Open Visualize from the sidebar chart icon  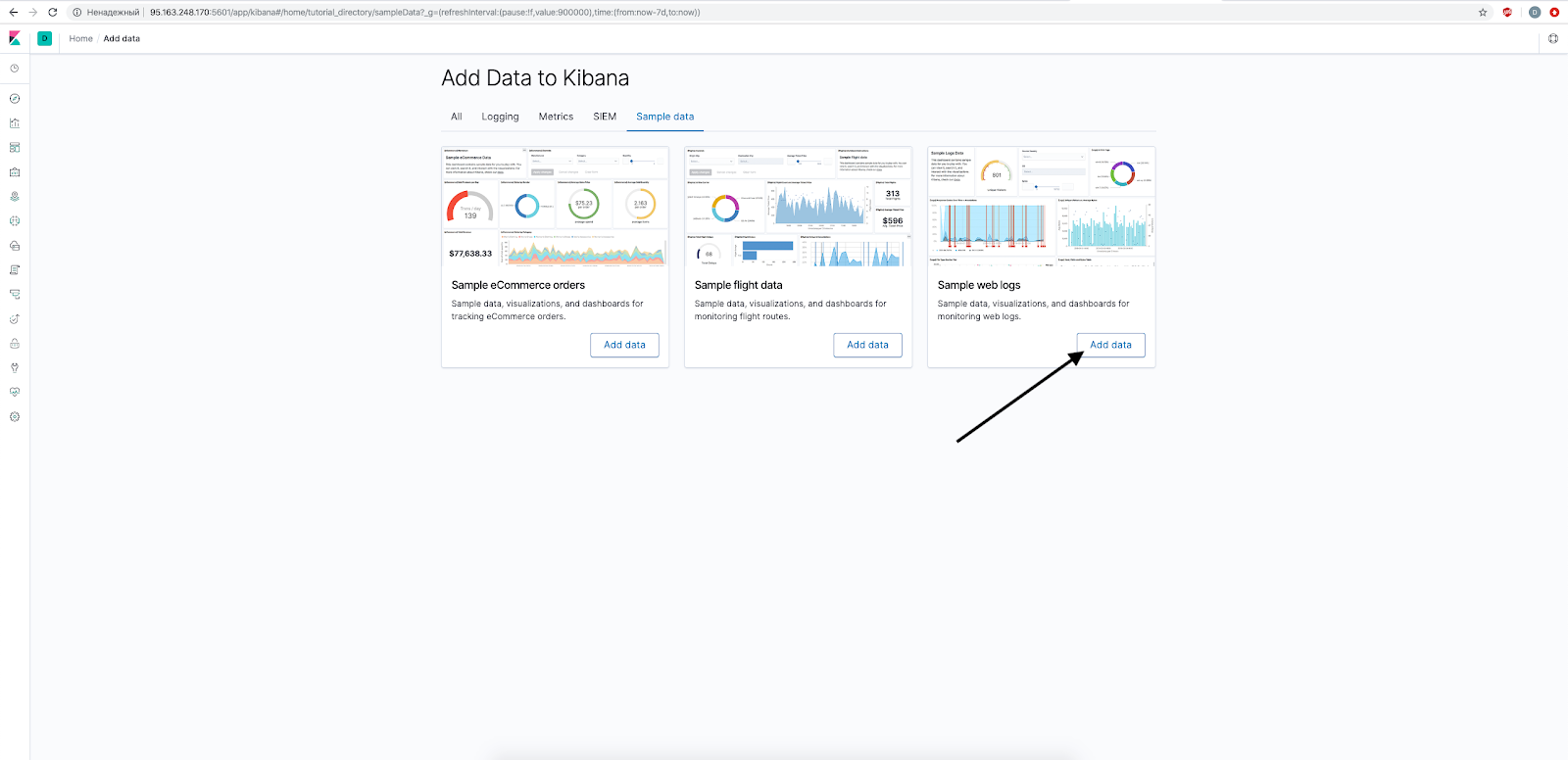point(15,123)
